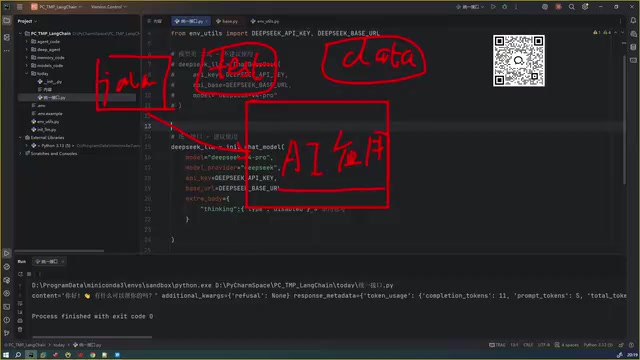This screenshot has width=640, height=360.
Task: Click the editor vertical scrollbar
Action: pos(624,119)
